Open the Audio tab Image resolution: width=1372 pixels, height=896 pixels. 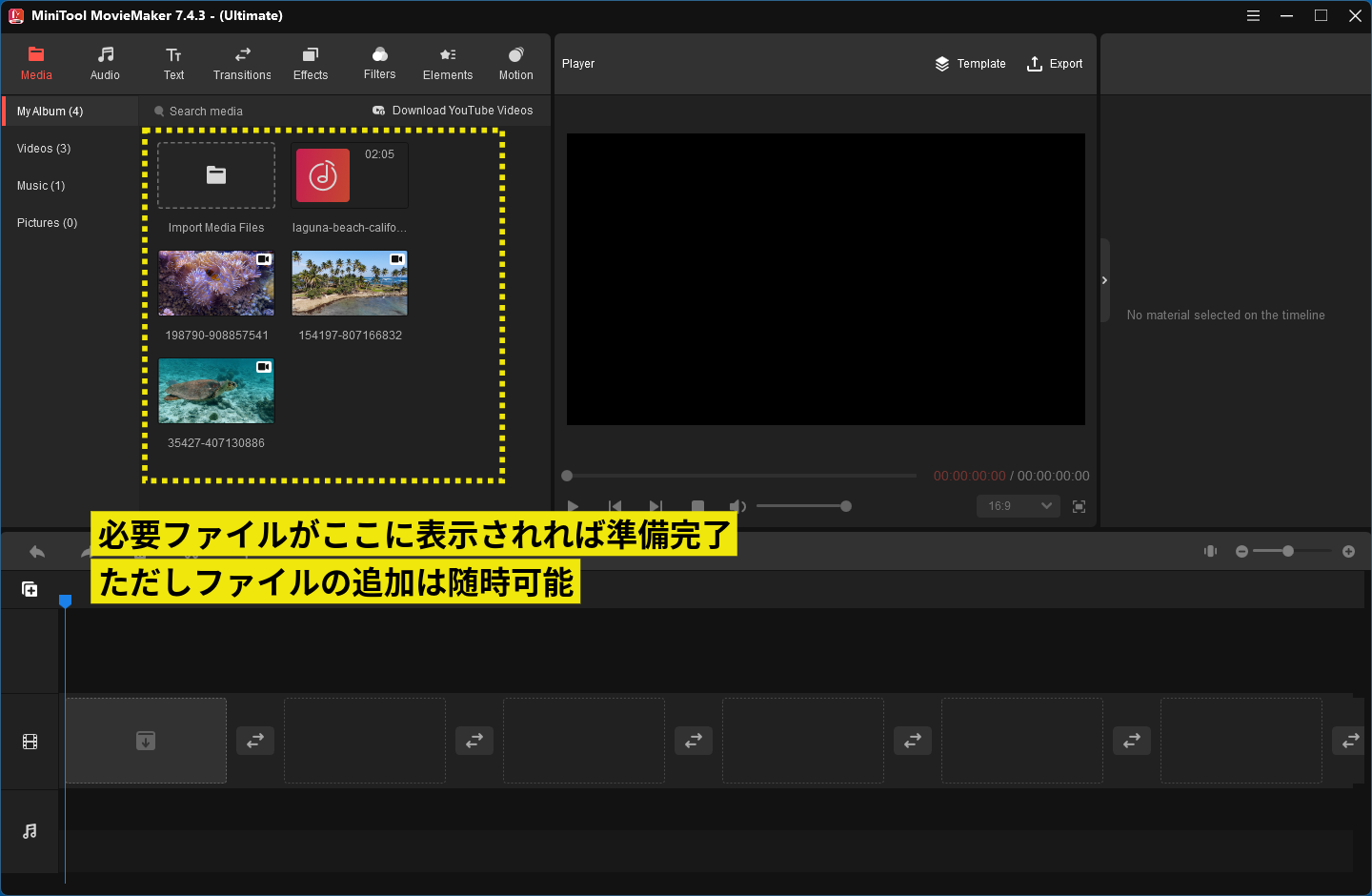(105, 63)
